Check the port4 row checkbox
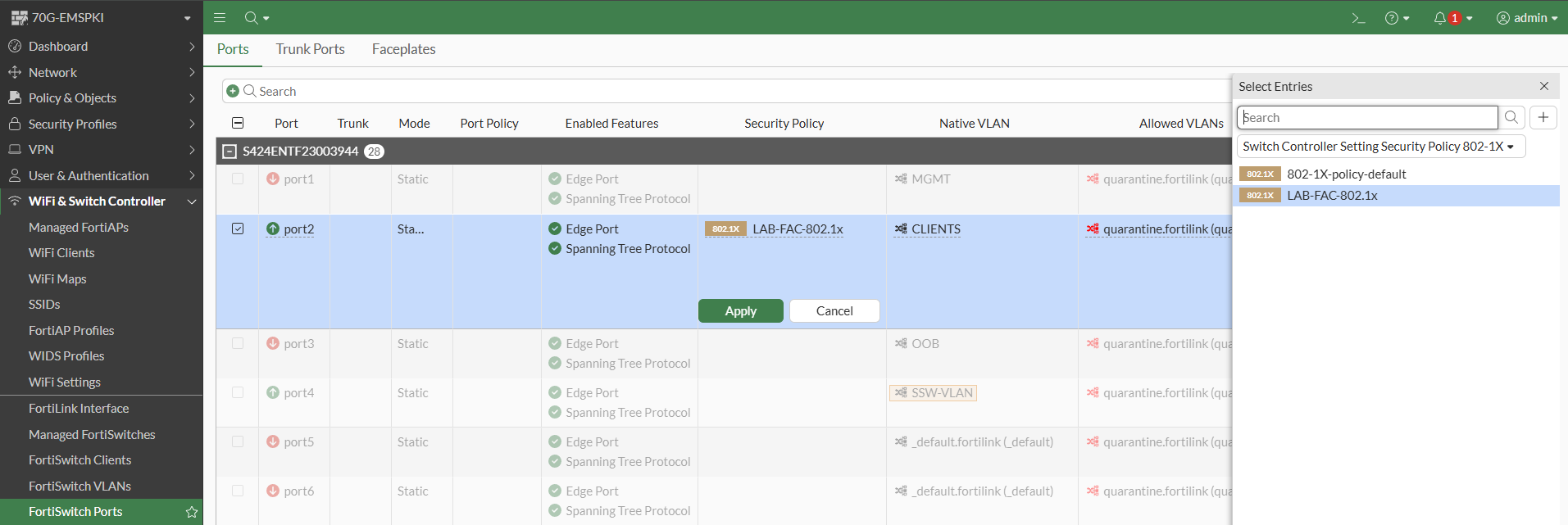Viewport: 1568px width, 525px height. 238,392
